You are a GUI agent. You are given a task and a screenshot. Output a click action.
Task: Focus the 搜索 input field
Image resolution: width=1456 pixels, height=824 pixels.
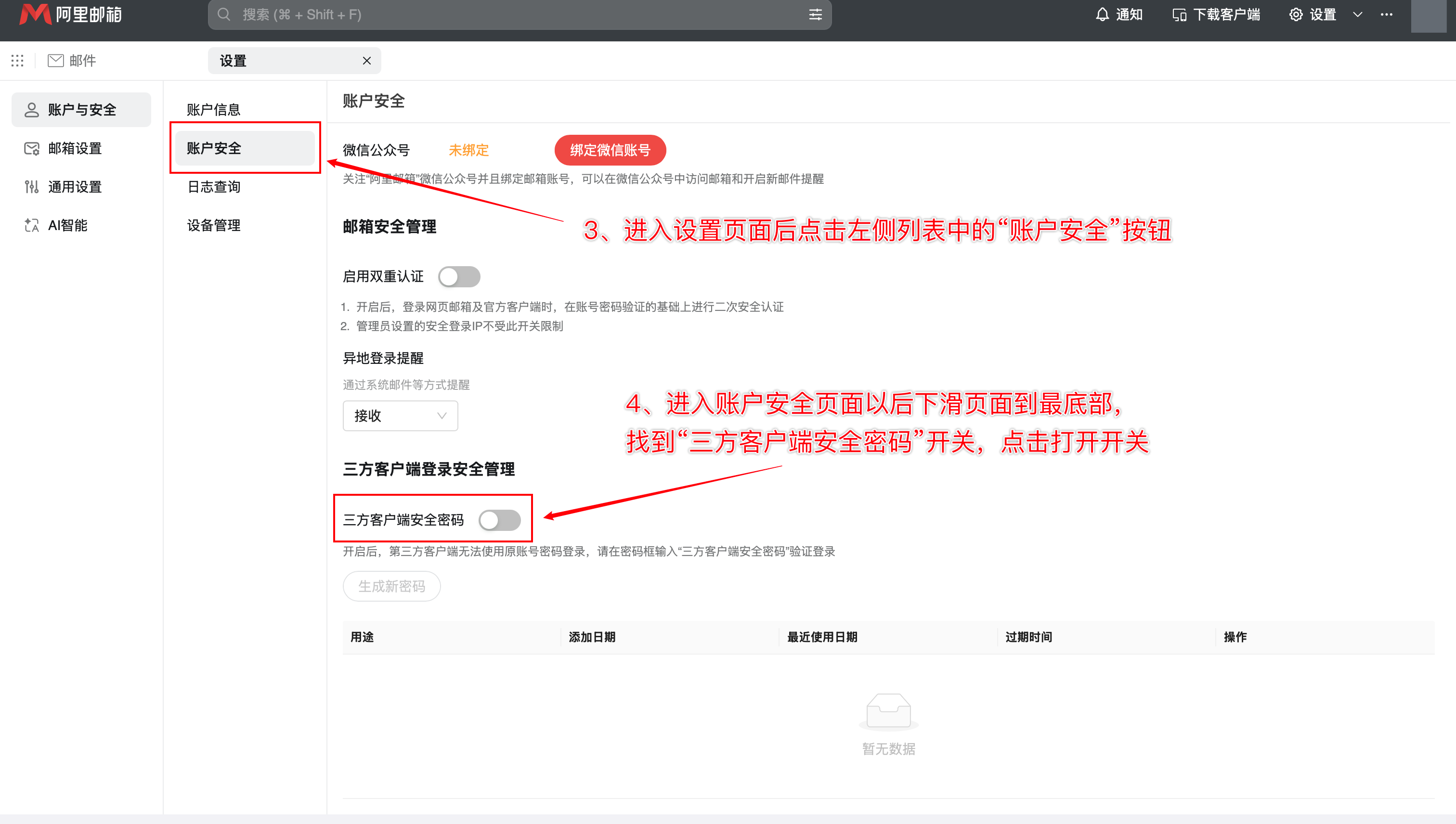point(520,14)
